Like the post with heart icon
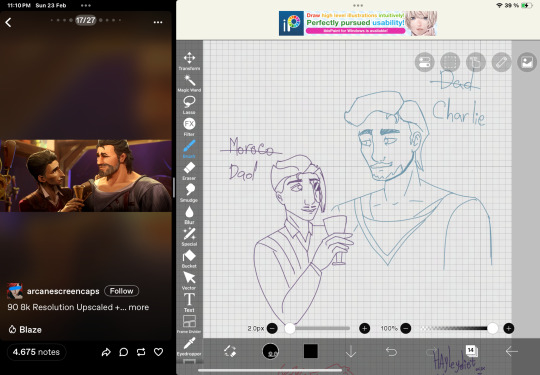 coord(158,352)
